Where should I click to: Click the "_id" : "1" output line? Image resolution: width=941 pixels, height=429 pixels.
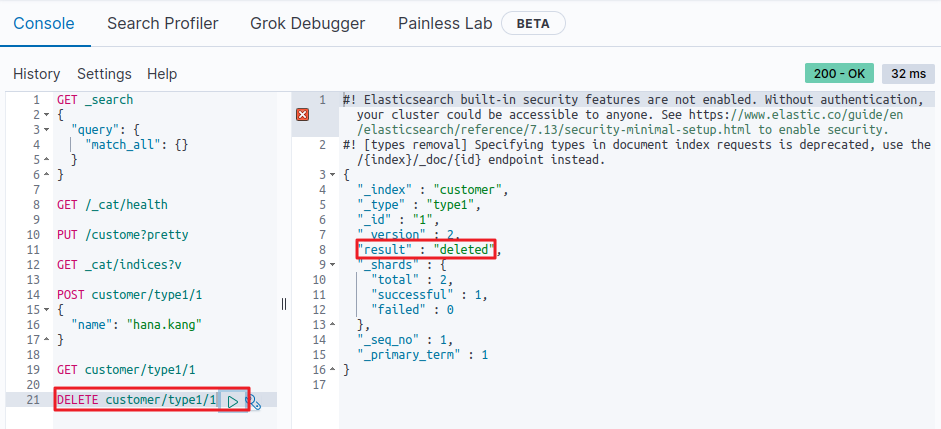click(398, 220)
